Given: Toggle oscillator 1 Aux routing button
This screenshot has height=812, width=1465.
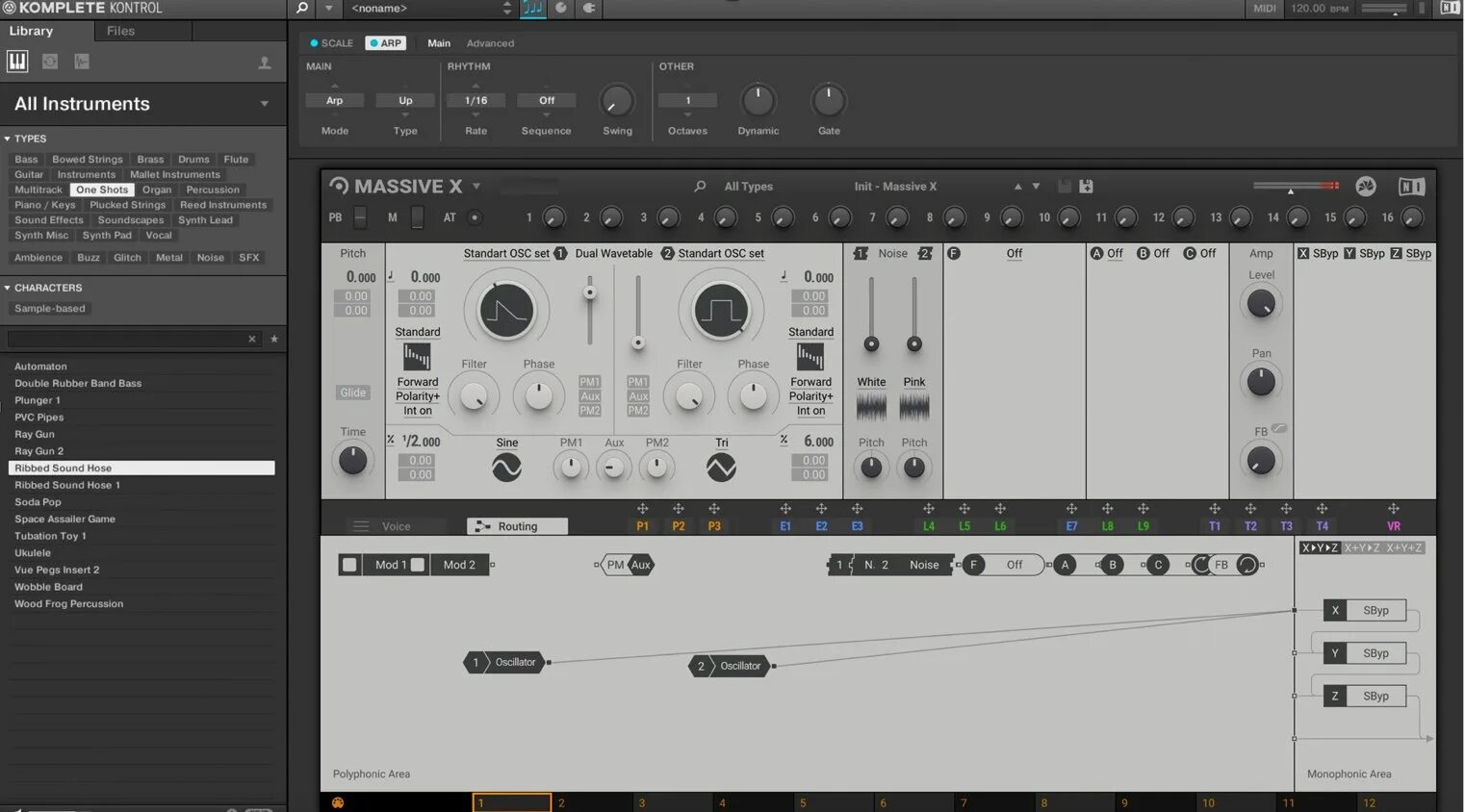Looking at the screenshot, I should (x=590, y=396).
